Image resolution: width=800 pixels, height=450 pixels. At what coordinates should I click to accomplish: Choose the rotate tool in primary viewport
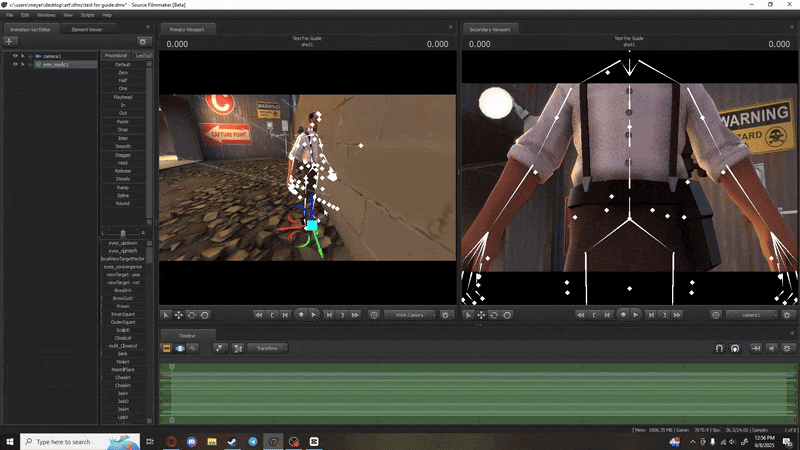(191, 315)
